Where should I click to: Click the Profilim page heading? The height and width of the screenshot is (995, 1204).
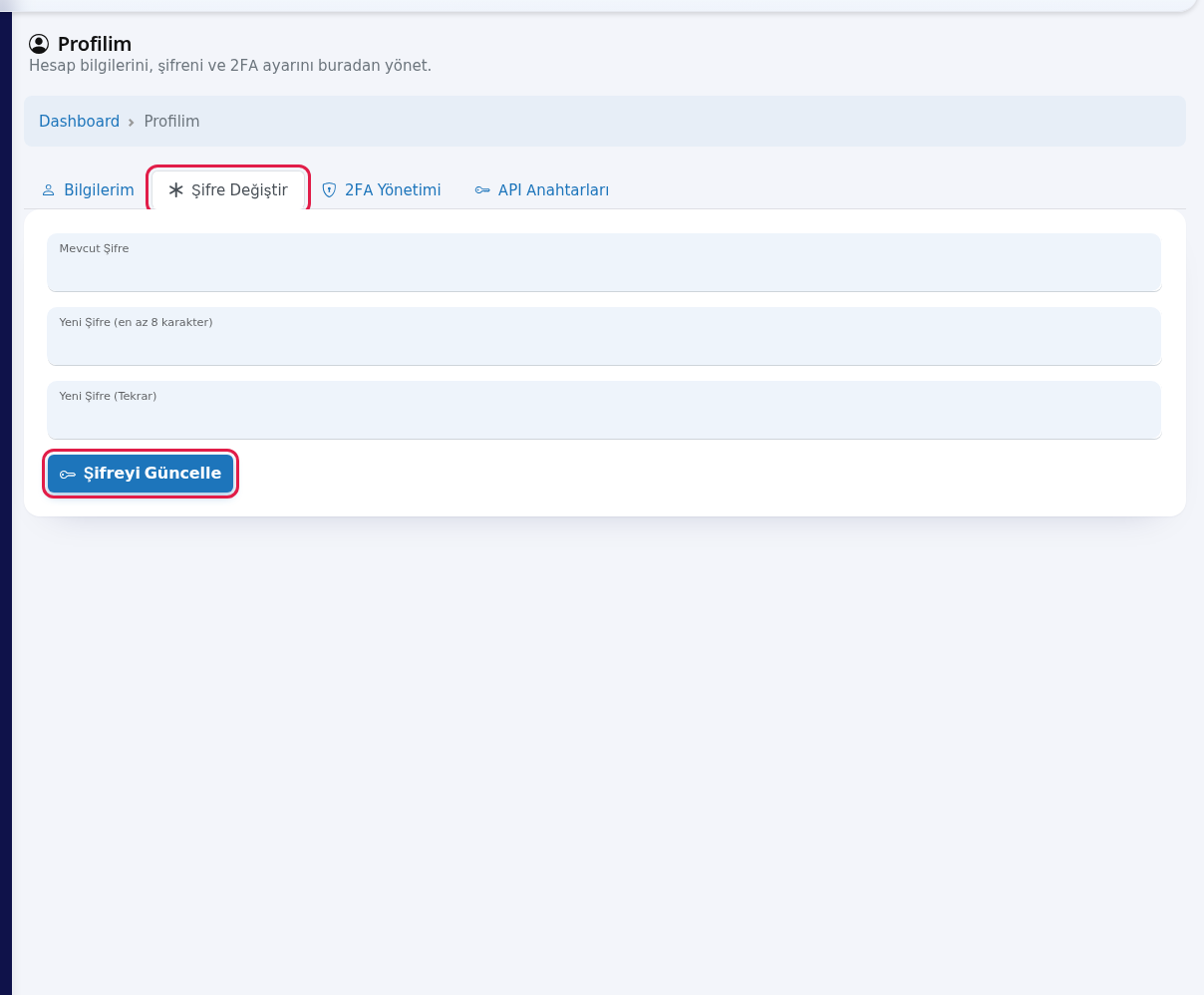(95, 44)
